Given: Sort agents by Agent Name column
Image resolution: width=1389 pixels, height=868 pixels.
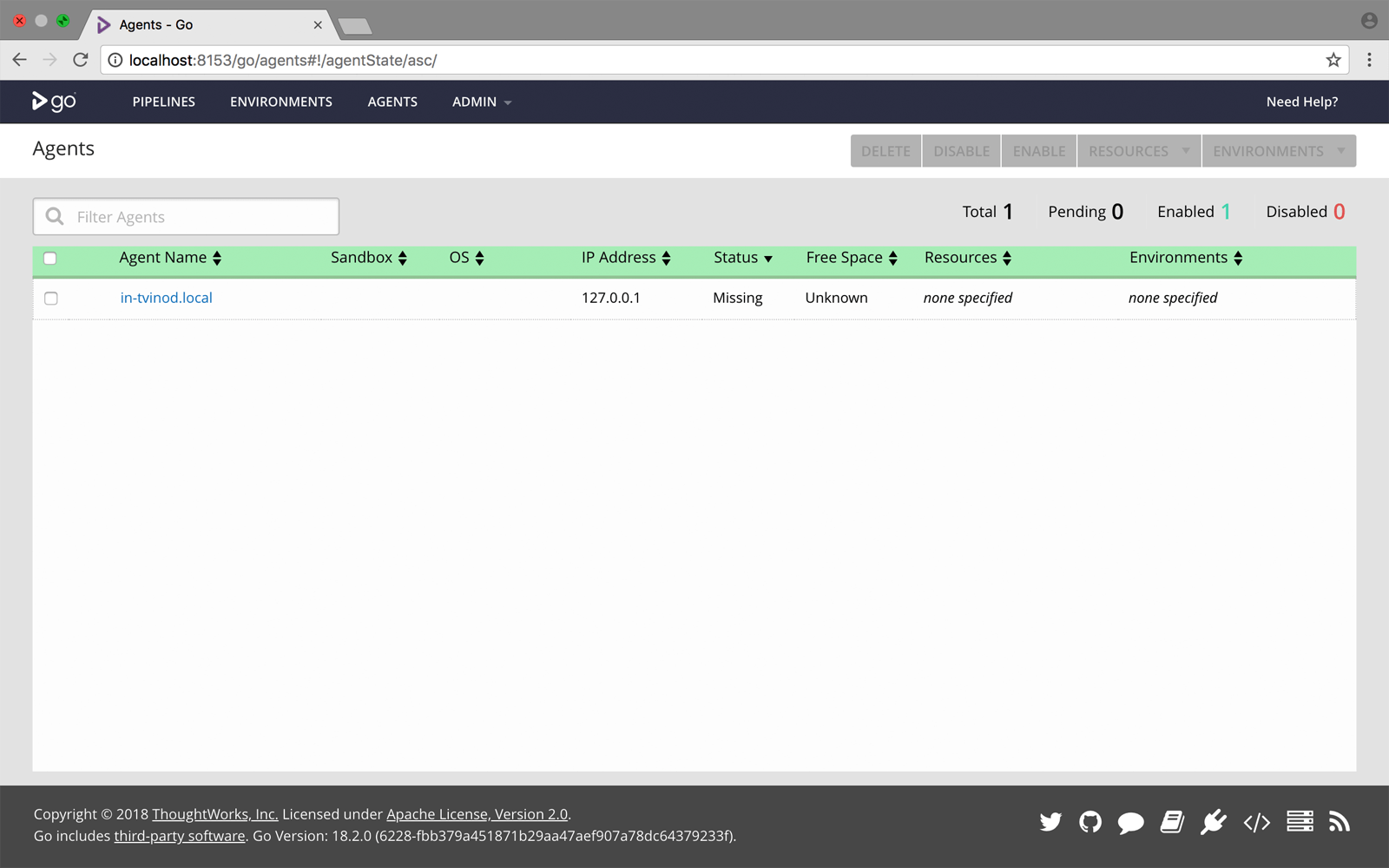Looking at the screenshot, I should pos(170,258).
